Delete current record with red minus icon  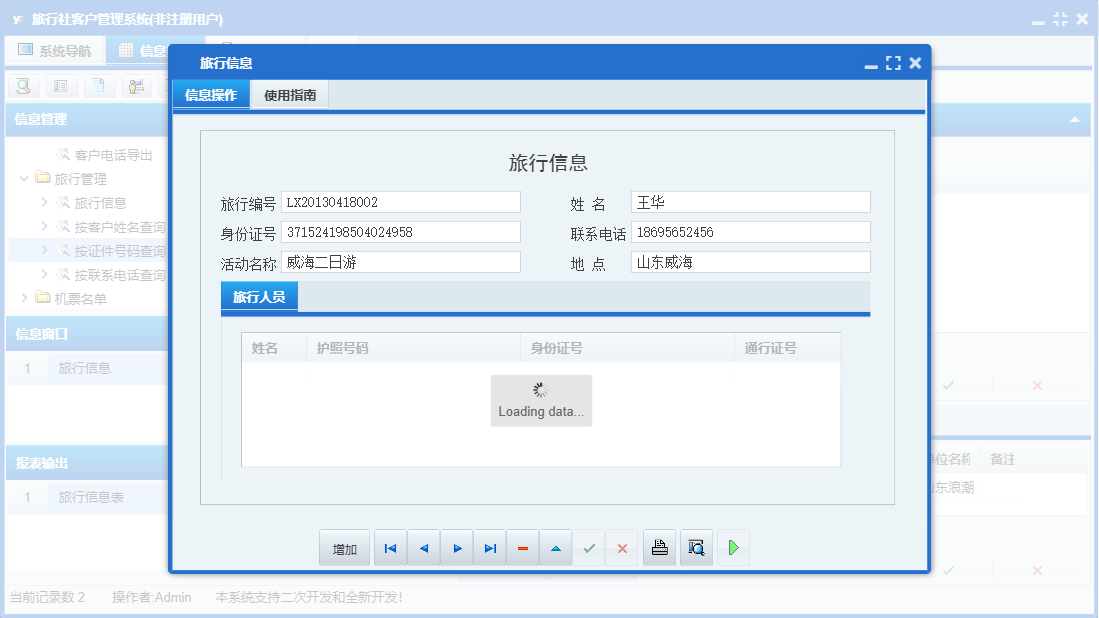click(x=523, y=547)
